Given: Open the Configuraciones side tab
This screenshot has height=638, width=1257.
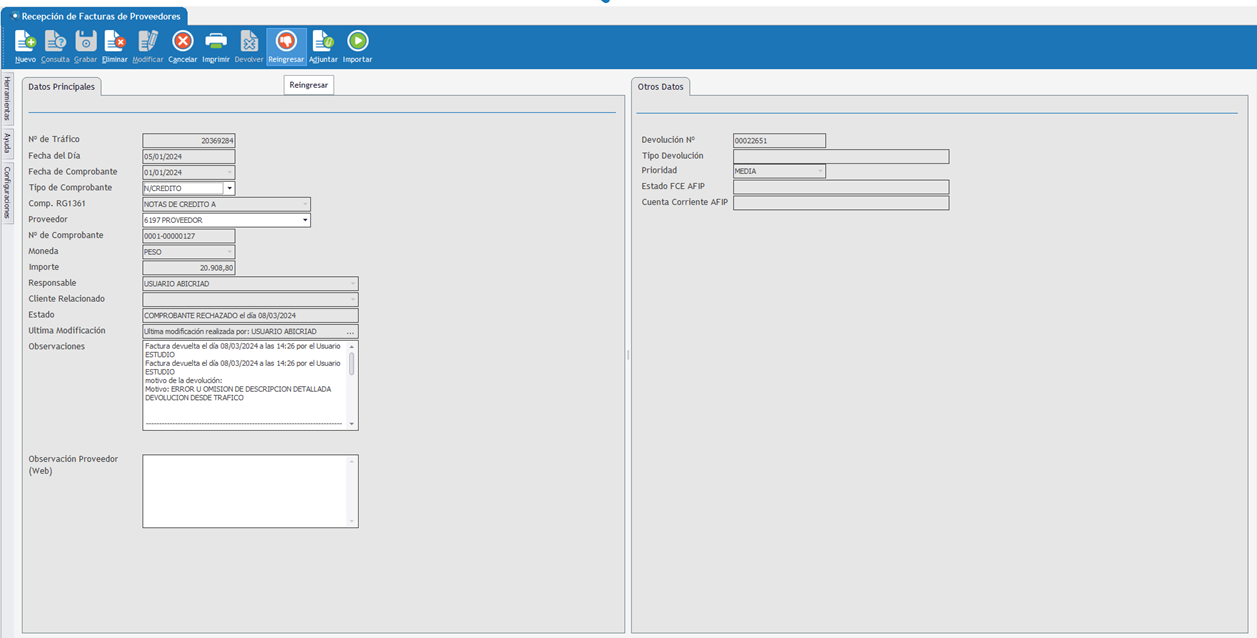Looking at the screenshot, I should (x=7, y=192).
